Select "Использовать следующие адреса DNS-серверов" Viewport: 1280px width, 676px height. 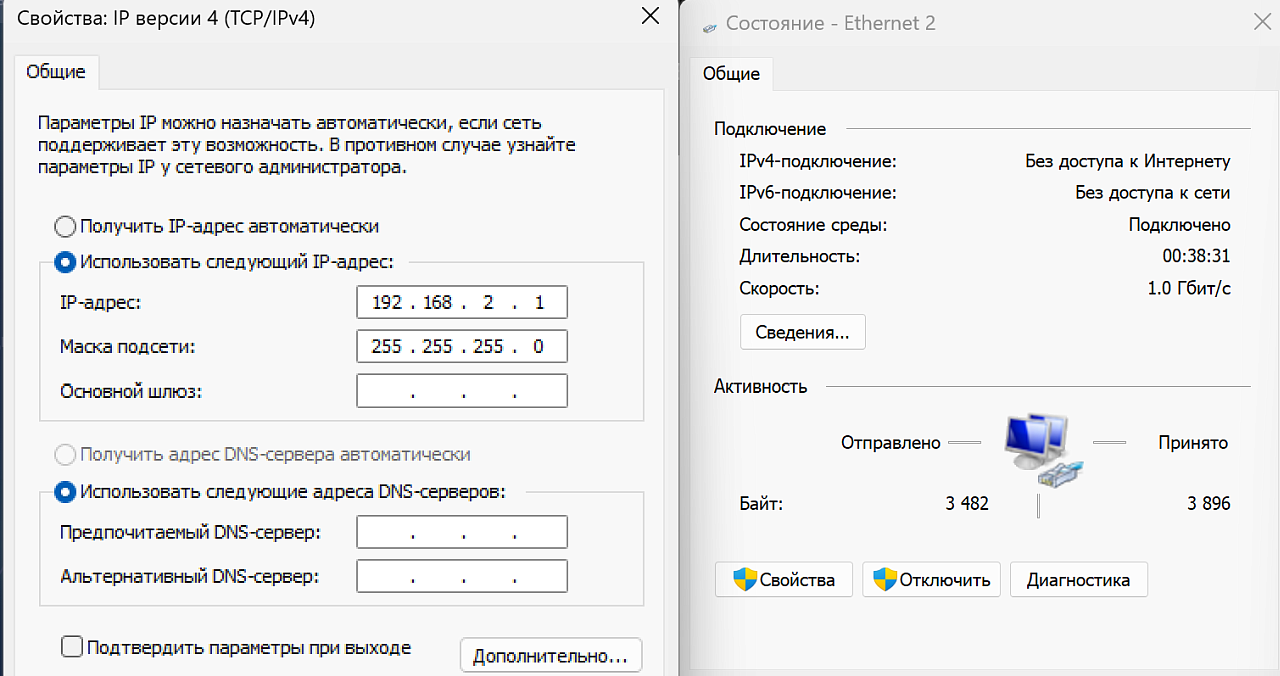[x=64, y=491]
